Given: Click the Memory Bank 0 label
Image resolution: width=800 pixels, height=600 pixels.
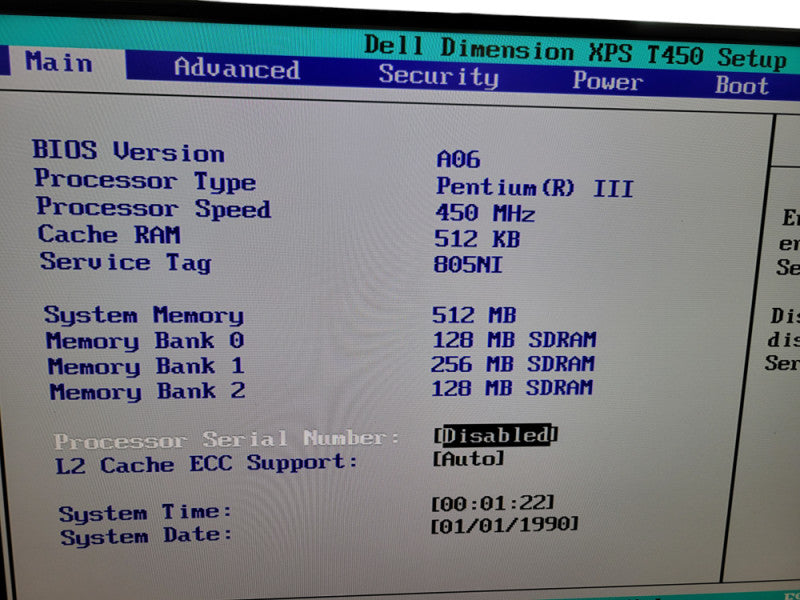Looking at the screenshot, I should (145, 341).
